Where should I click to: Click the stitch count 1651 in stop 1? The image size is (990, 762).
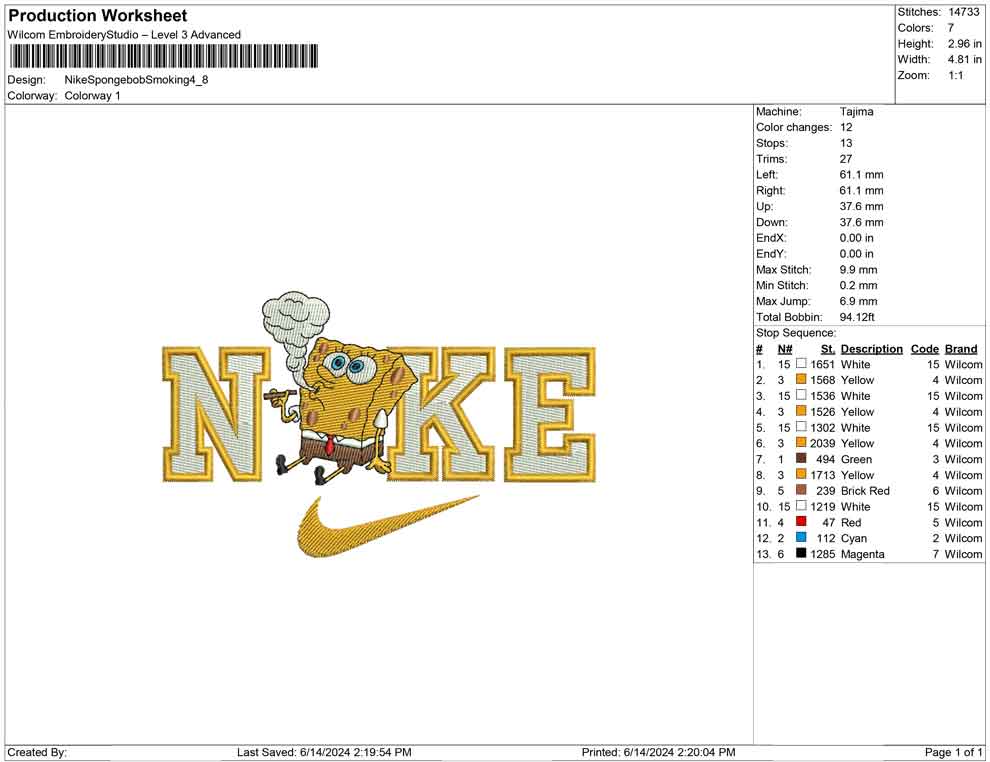pyautogui.click(x=823, y=364)
